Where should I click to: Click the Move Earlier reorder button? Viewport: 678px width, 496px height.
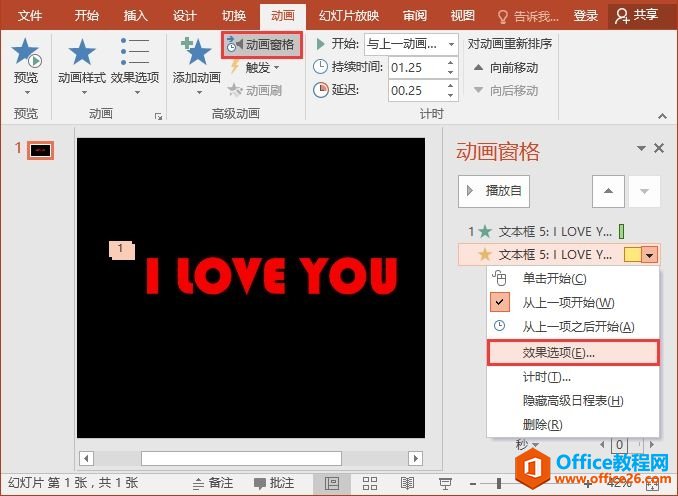tap(506, 67)
